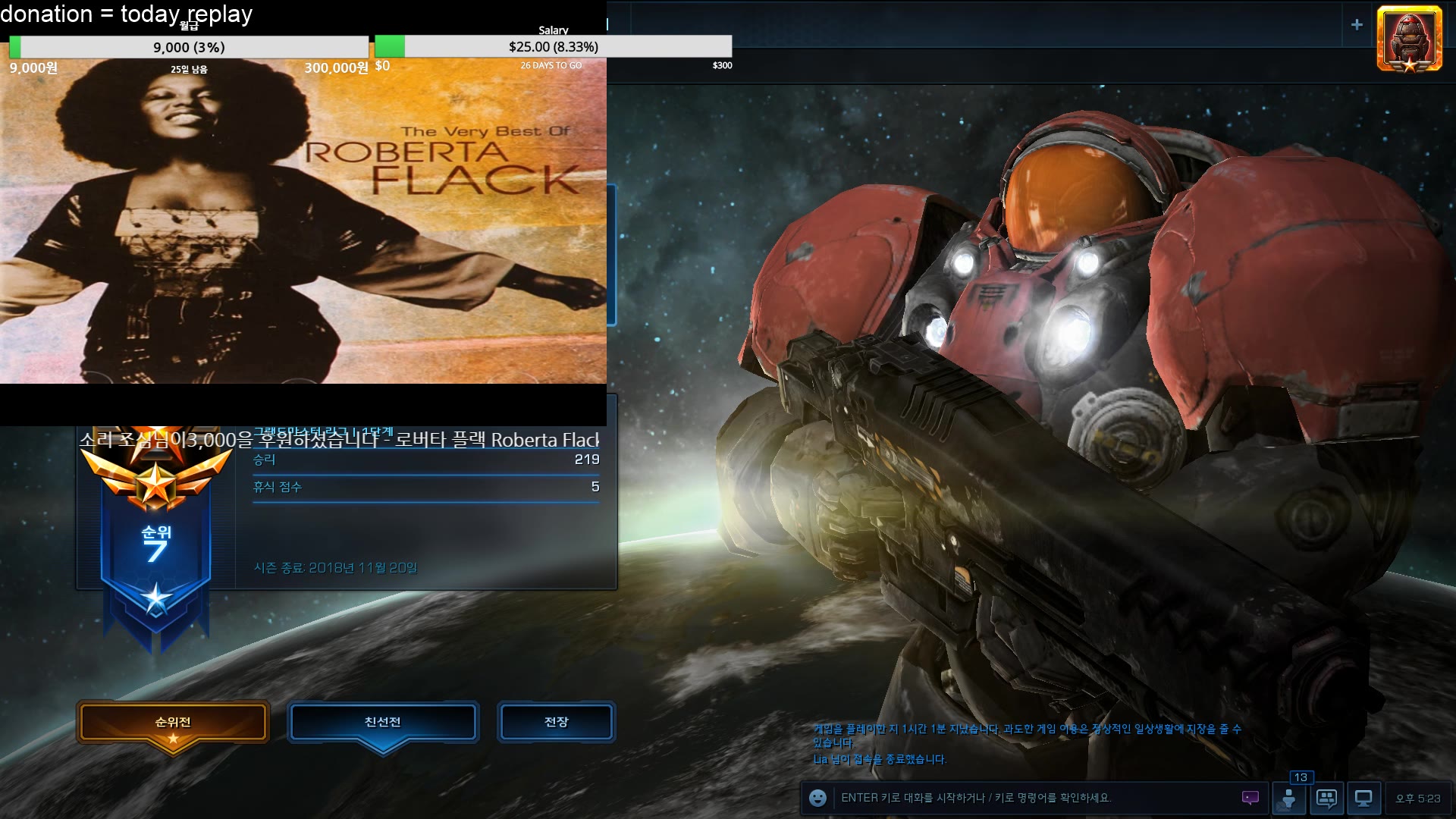Click the 13 friends online counter
Viewport: 1456px width, 819px height.
[1301, 777]
